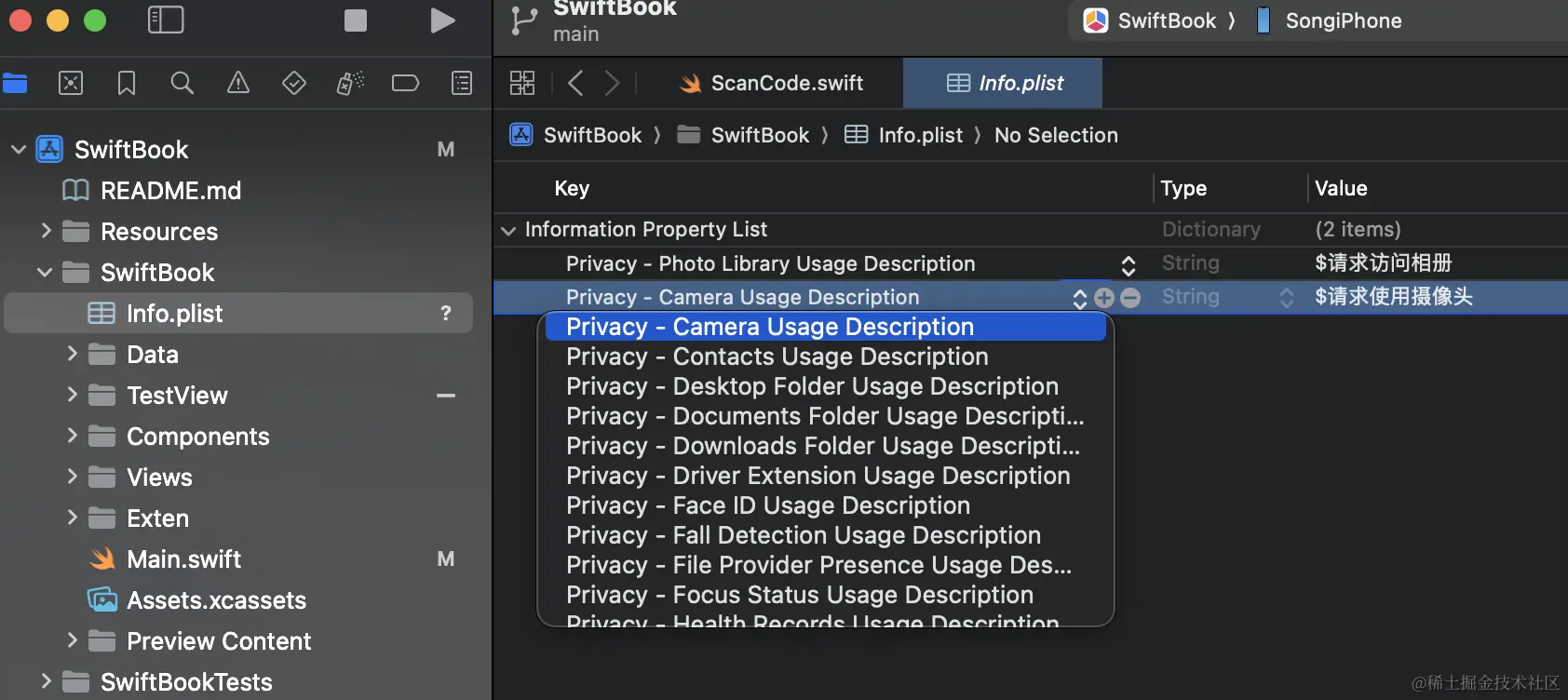Stop the running scheme
The width and height of the screenshot is (1568, 700).
click(356, 20)
